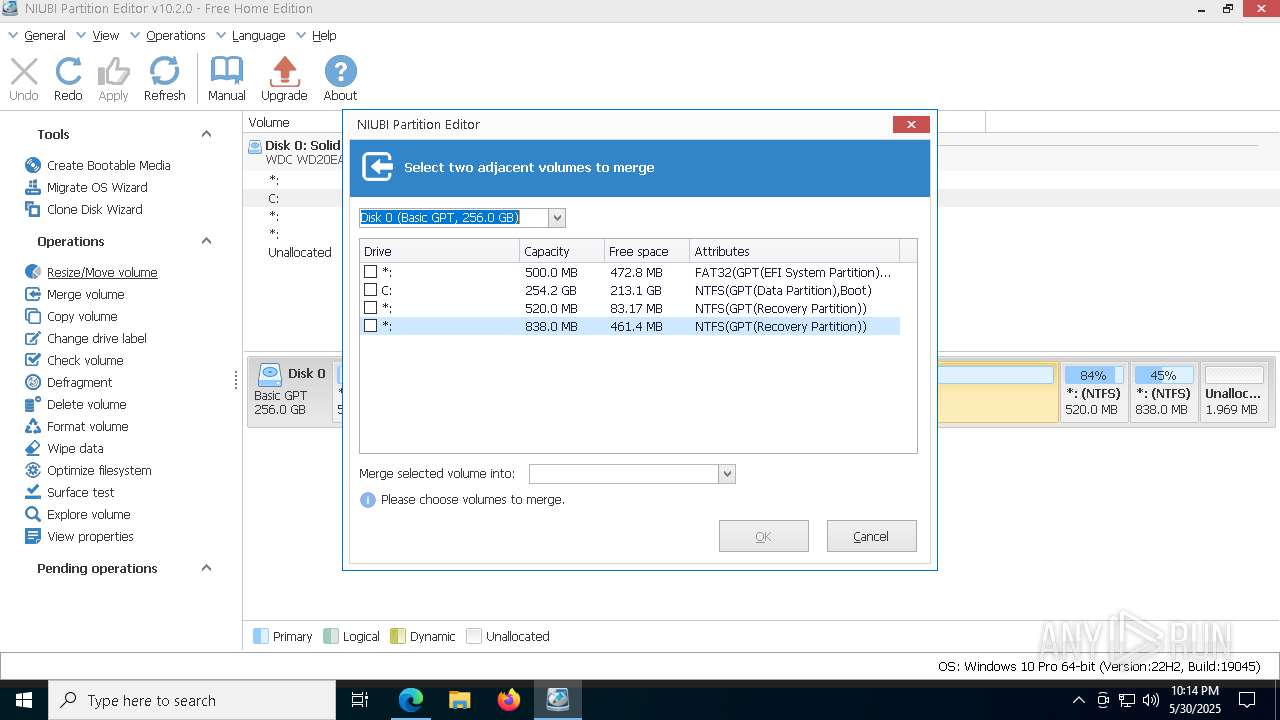Click the Check volume icon
The width and height of the screenshot is (1280, 720).
click(33, 360)
